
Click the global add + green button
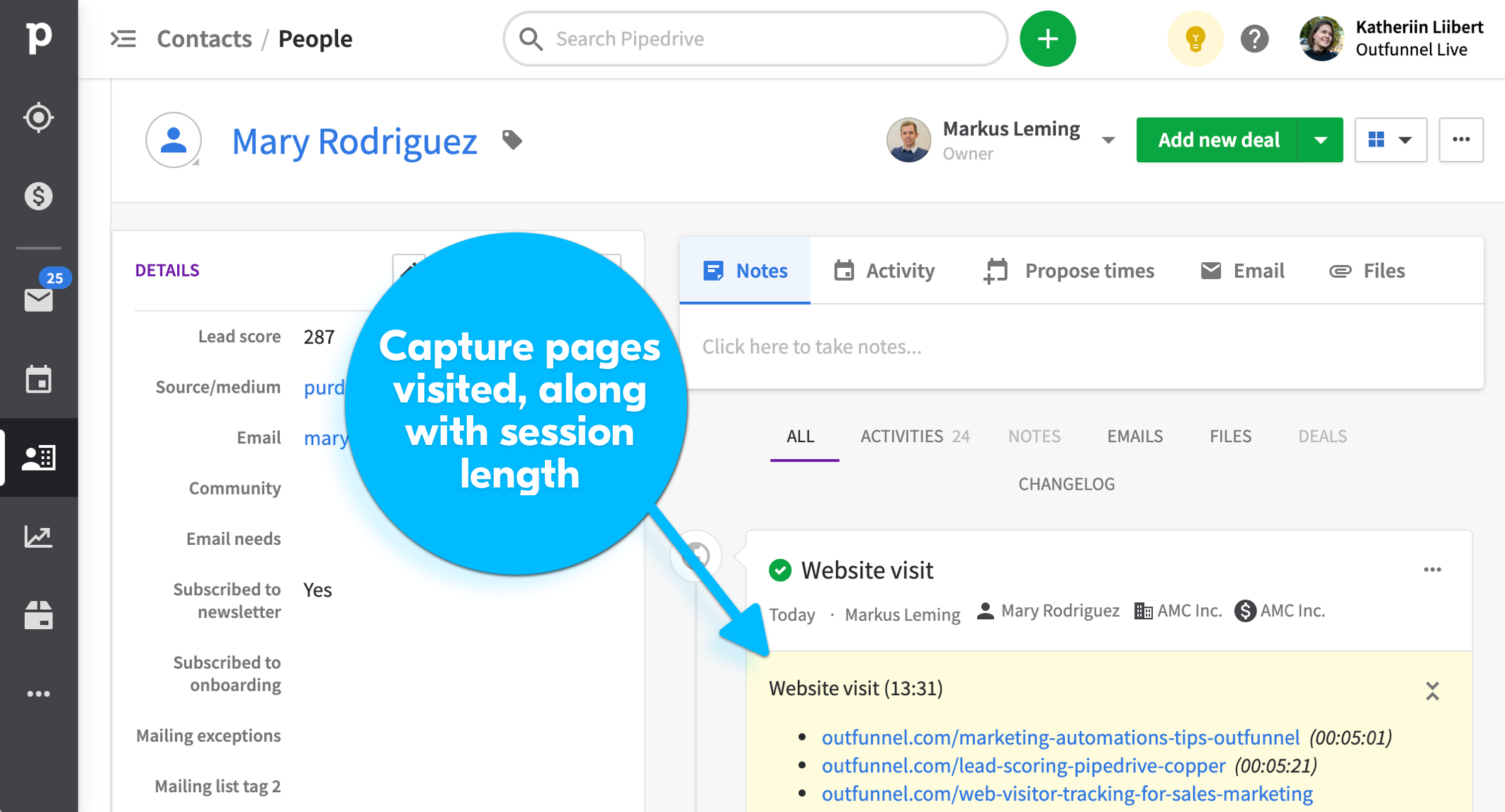pyautogui.click(x=1048, y=38)
